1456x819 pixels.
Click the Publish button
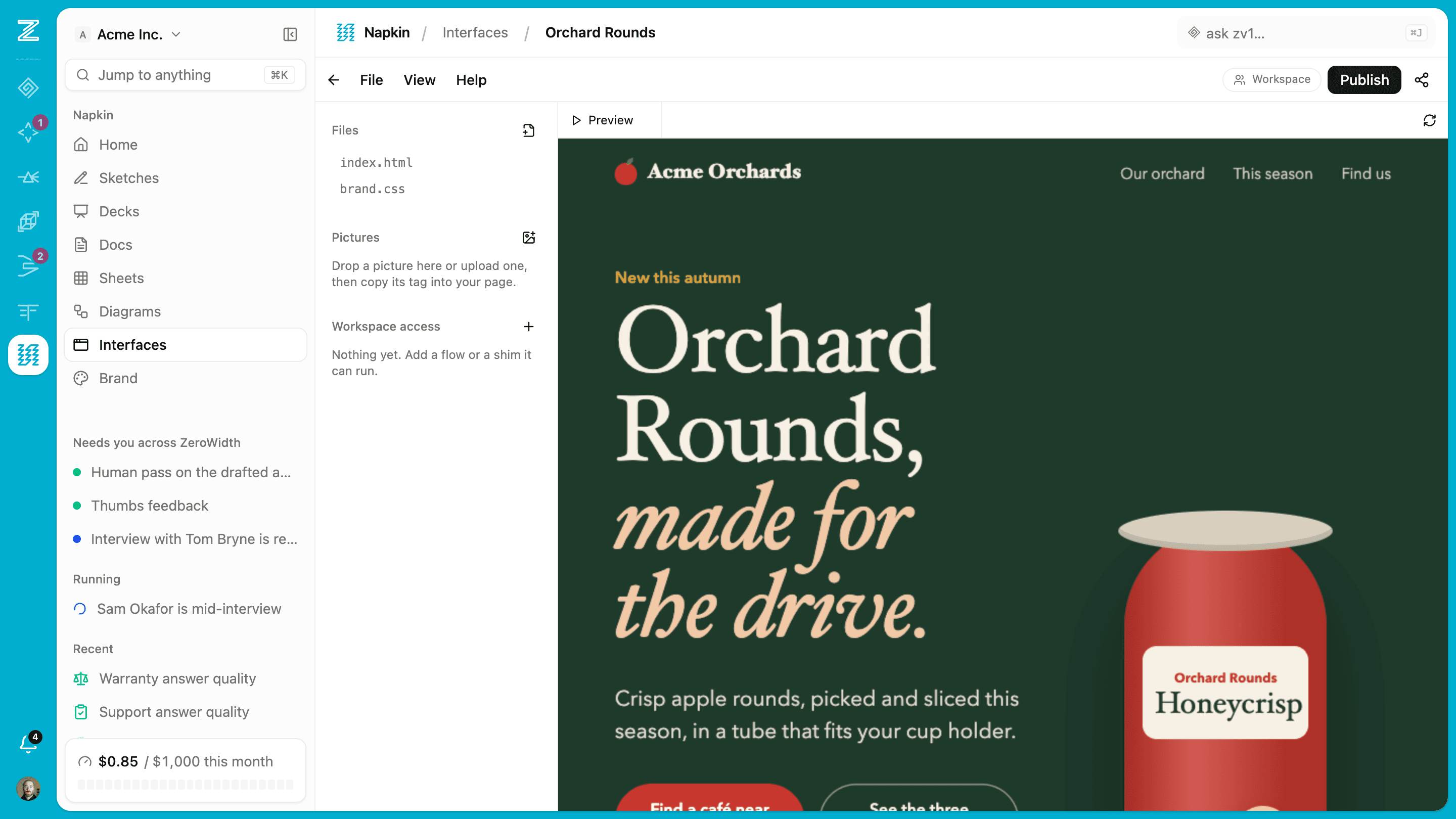tap(1364, 80)
